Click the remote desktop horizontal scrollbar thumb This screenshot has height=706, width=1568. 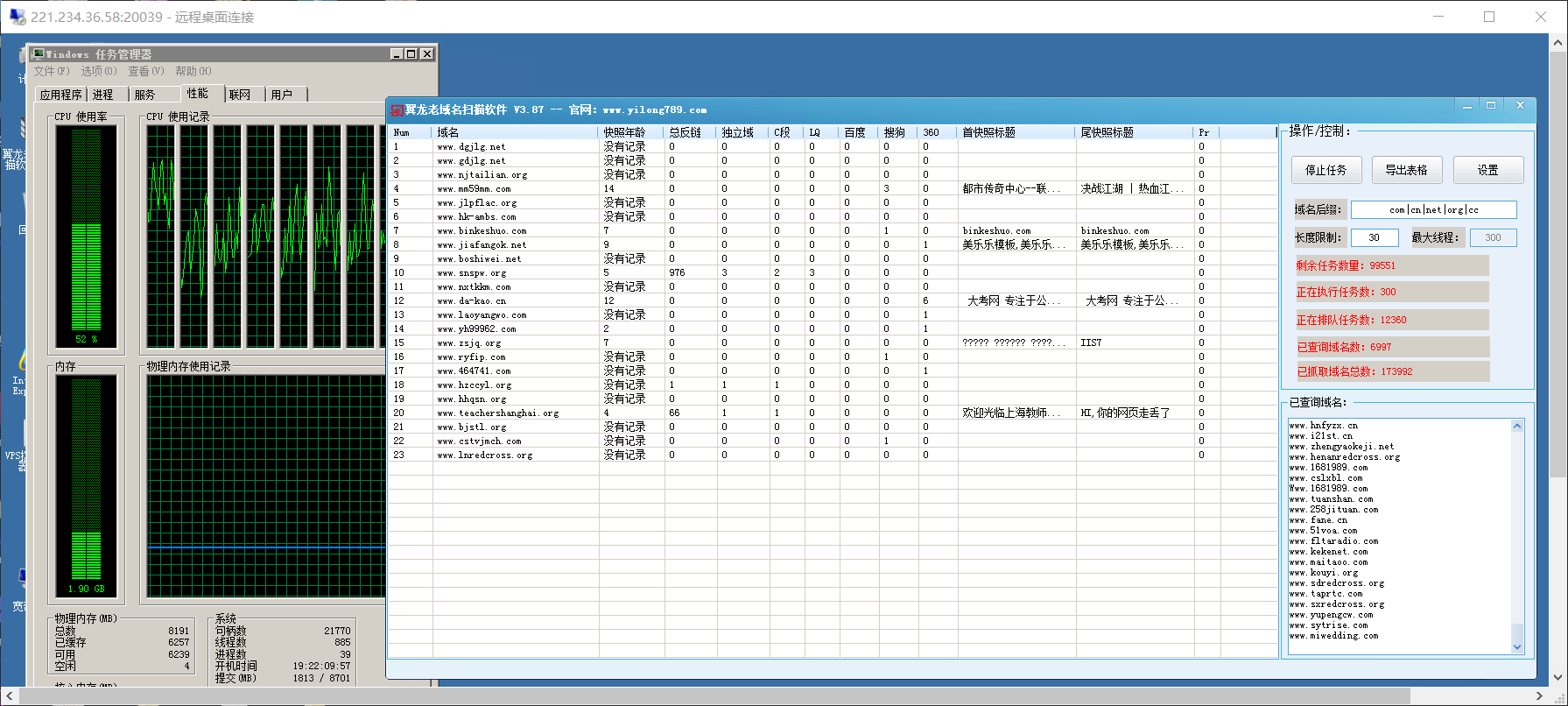click(714, 696)
